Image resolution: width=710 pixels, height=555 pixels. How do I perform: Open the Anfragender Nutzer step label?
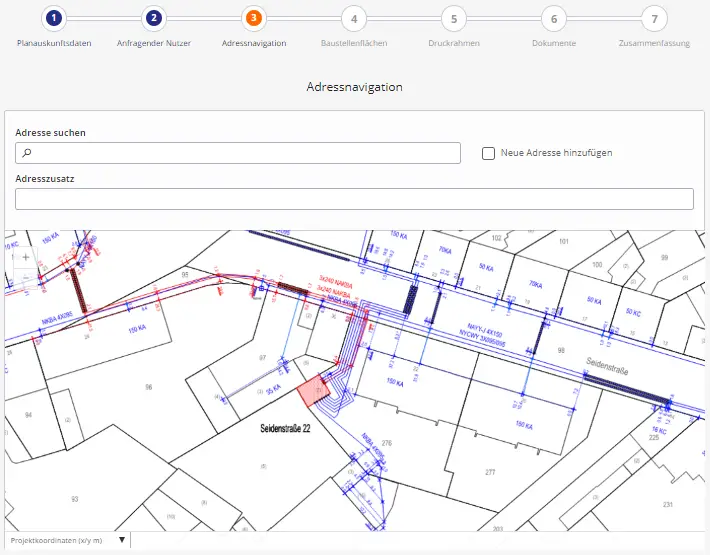[x=154, y=43]
